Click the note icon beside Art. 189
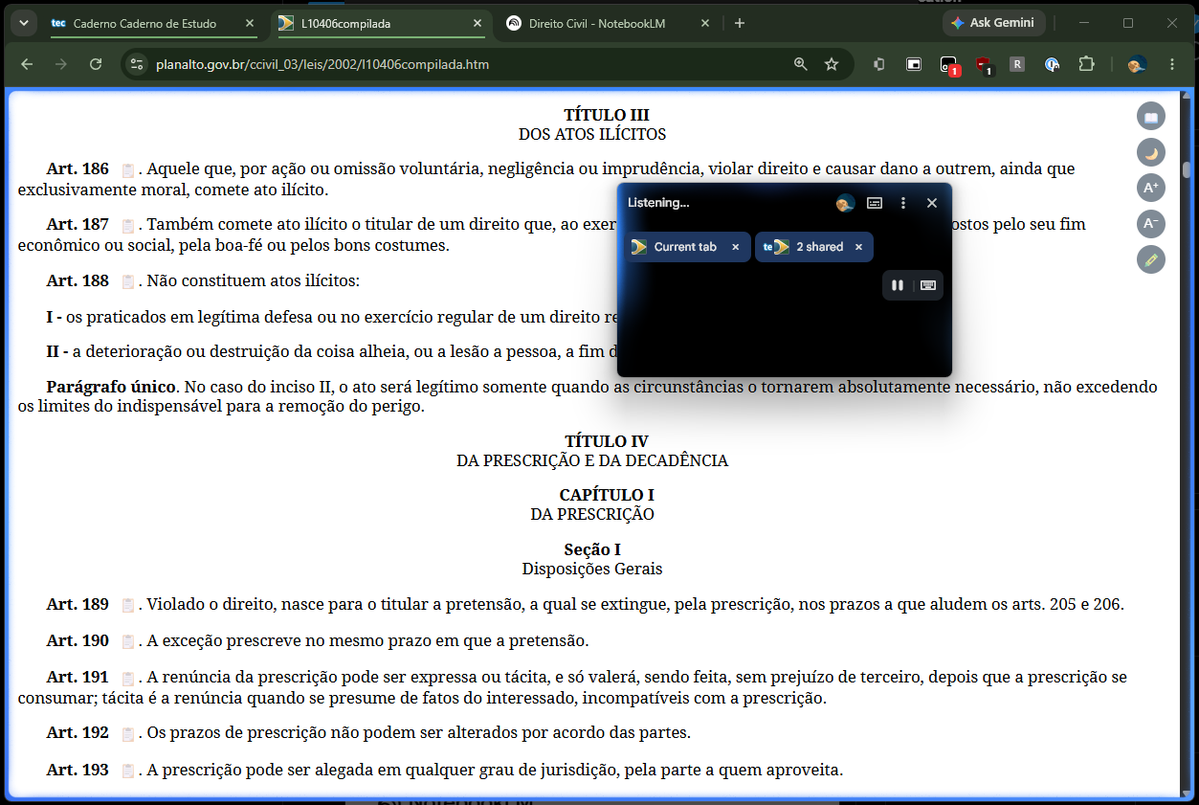This screenshot has width=1199, height=805. coord(128,605)
